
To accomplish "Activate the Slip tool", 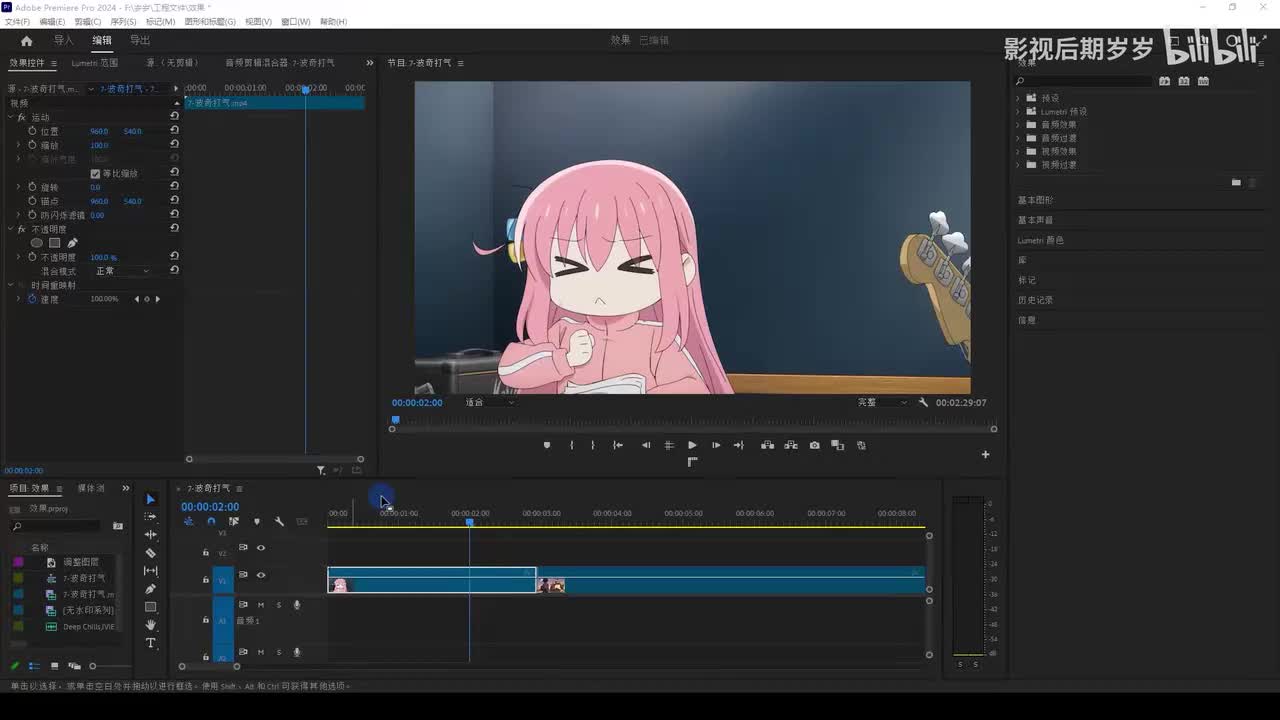I will pyautogui.click(x=151, y=571).
